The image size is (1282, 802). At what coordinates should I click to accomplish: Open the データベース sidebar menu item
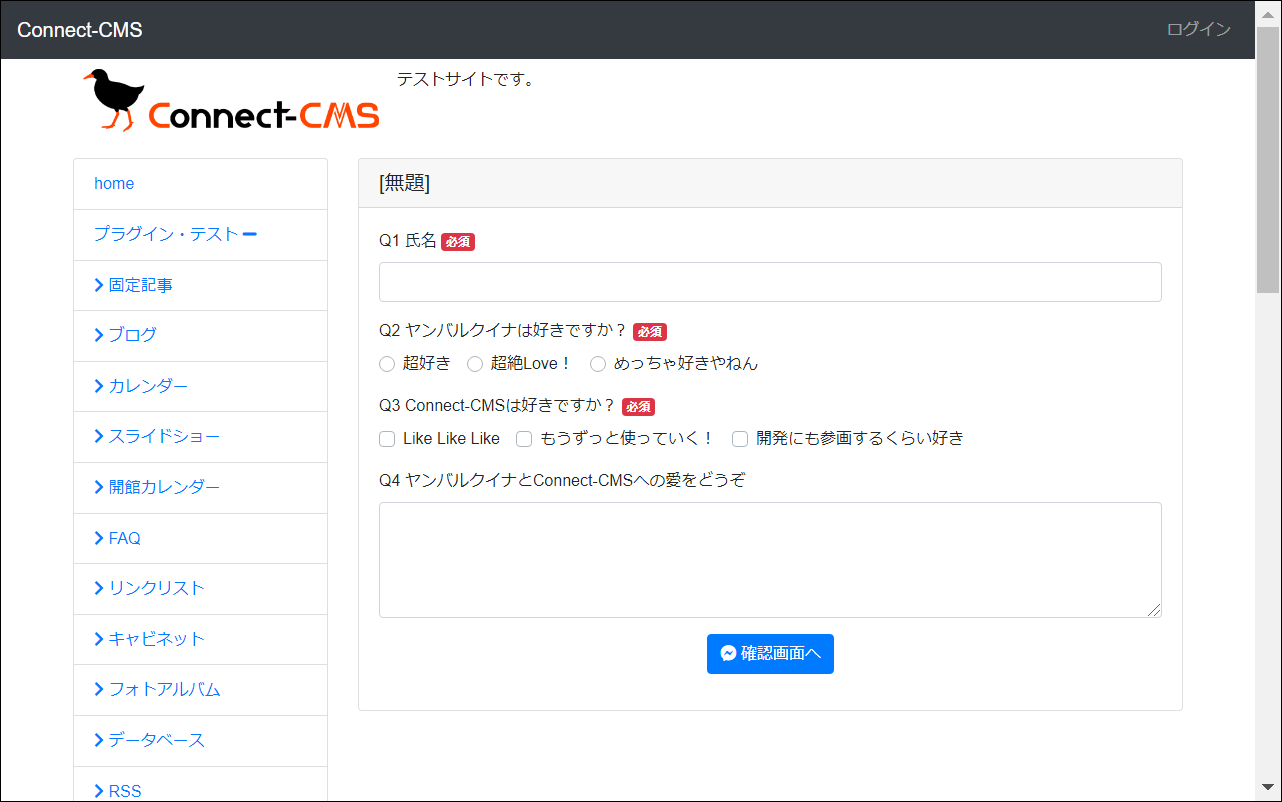point(200,741)
